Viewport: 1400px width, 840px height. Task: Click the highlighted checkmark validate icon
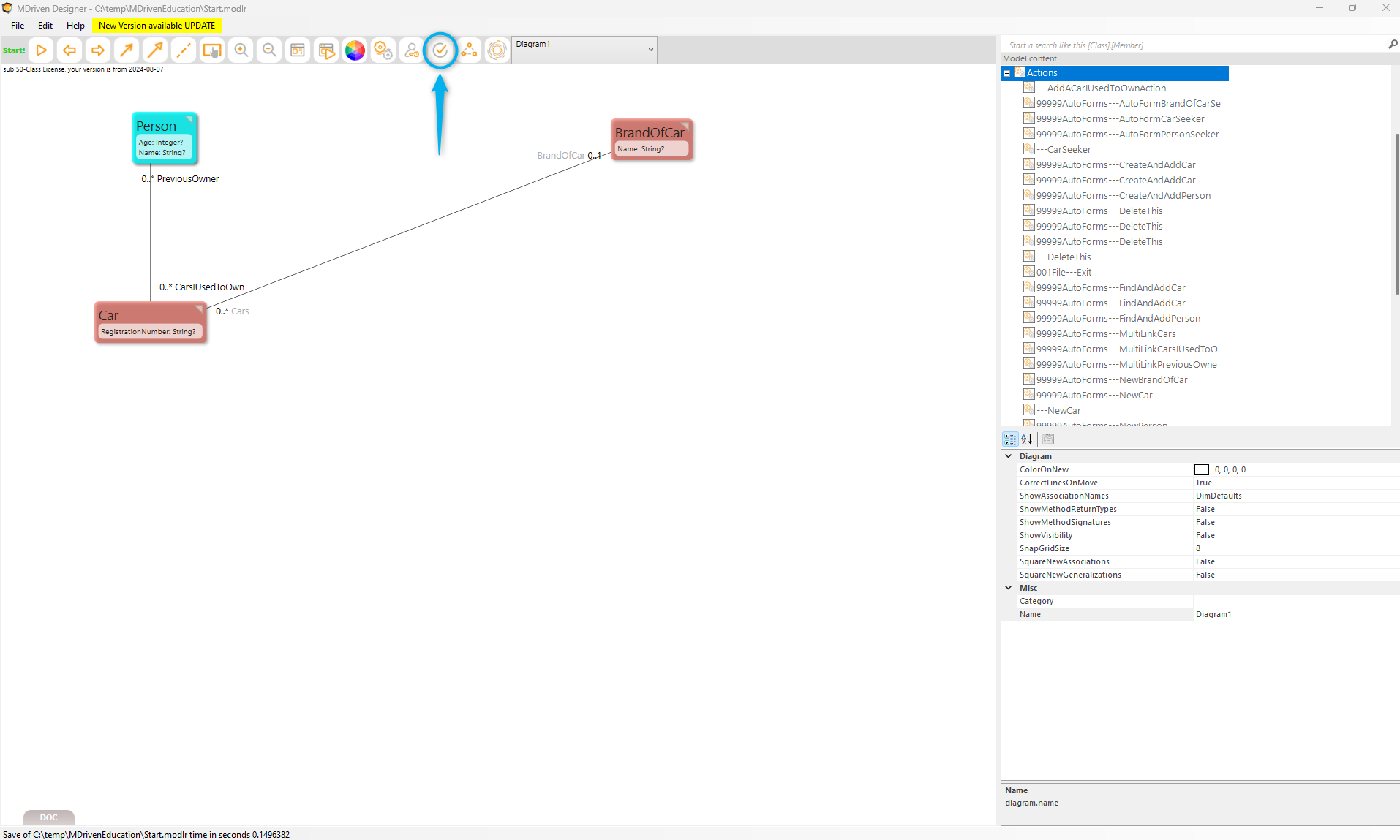(x=440, y=50)
